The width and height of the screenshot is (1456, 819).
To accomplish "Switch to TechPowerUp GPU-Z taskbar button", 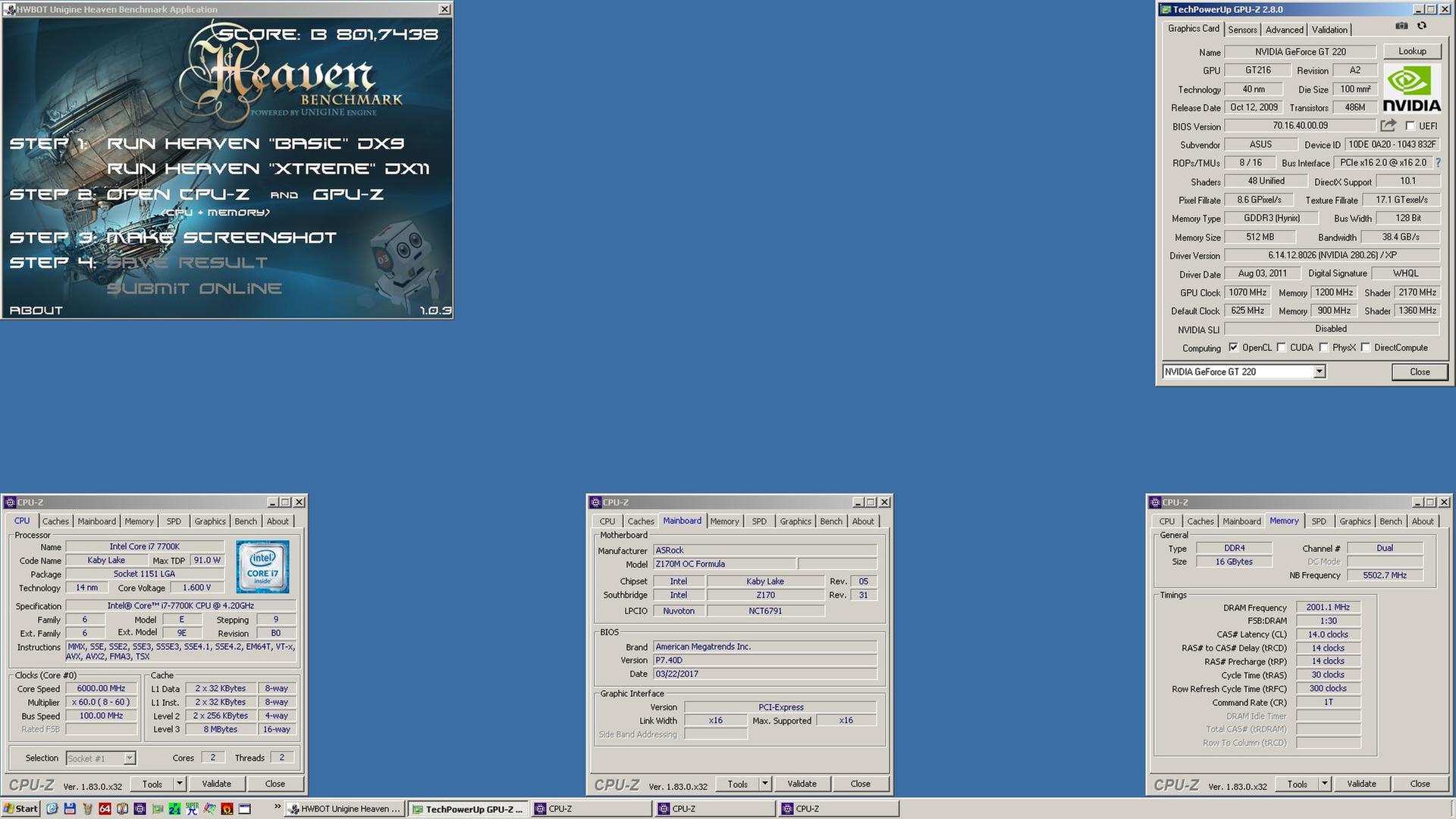I will [468, 809].
